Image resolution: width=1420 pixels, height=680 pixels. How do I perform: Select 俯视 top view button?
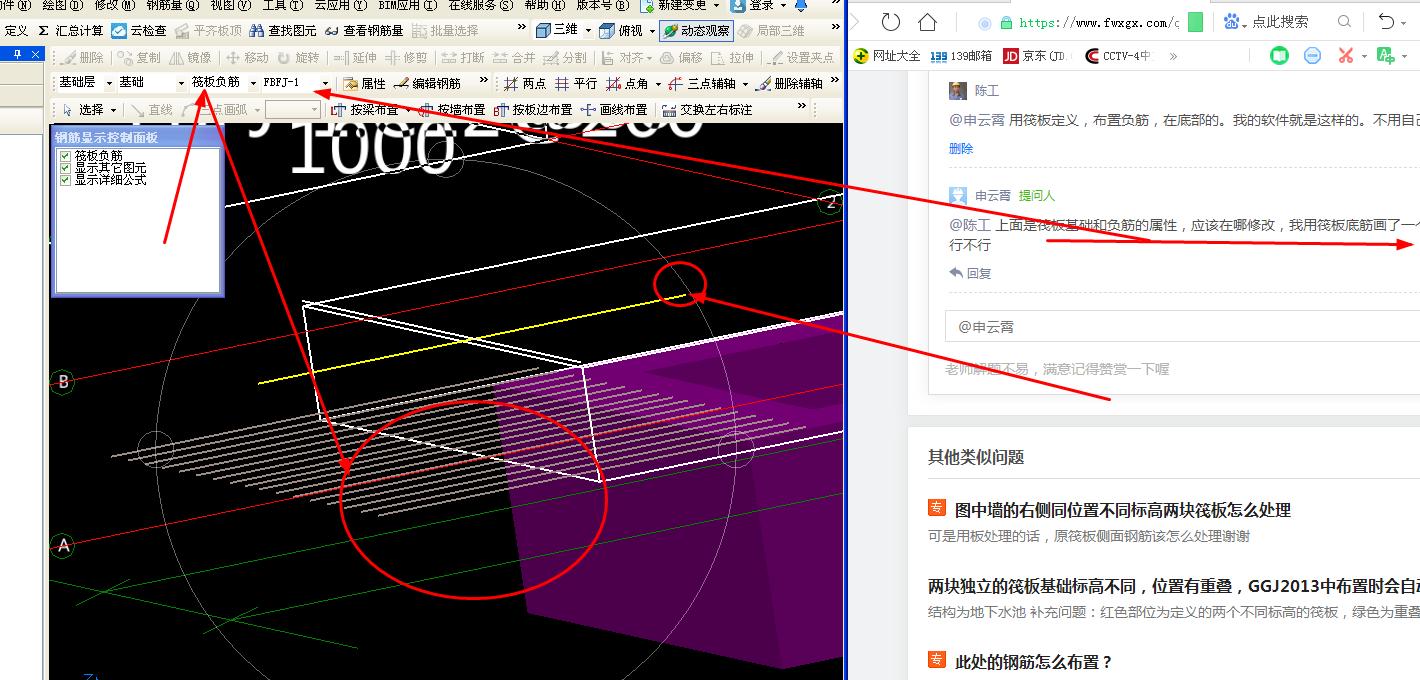coord(622,31)
